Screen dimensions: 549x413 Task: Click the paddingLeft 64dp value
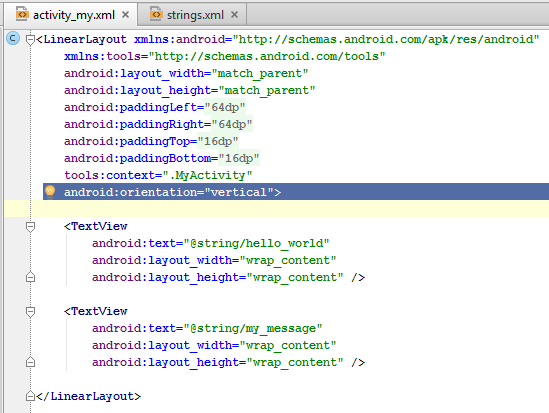tap(225, 107)
